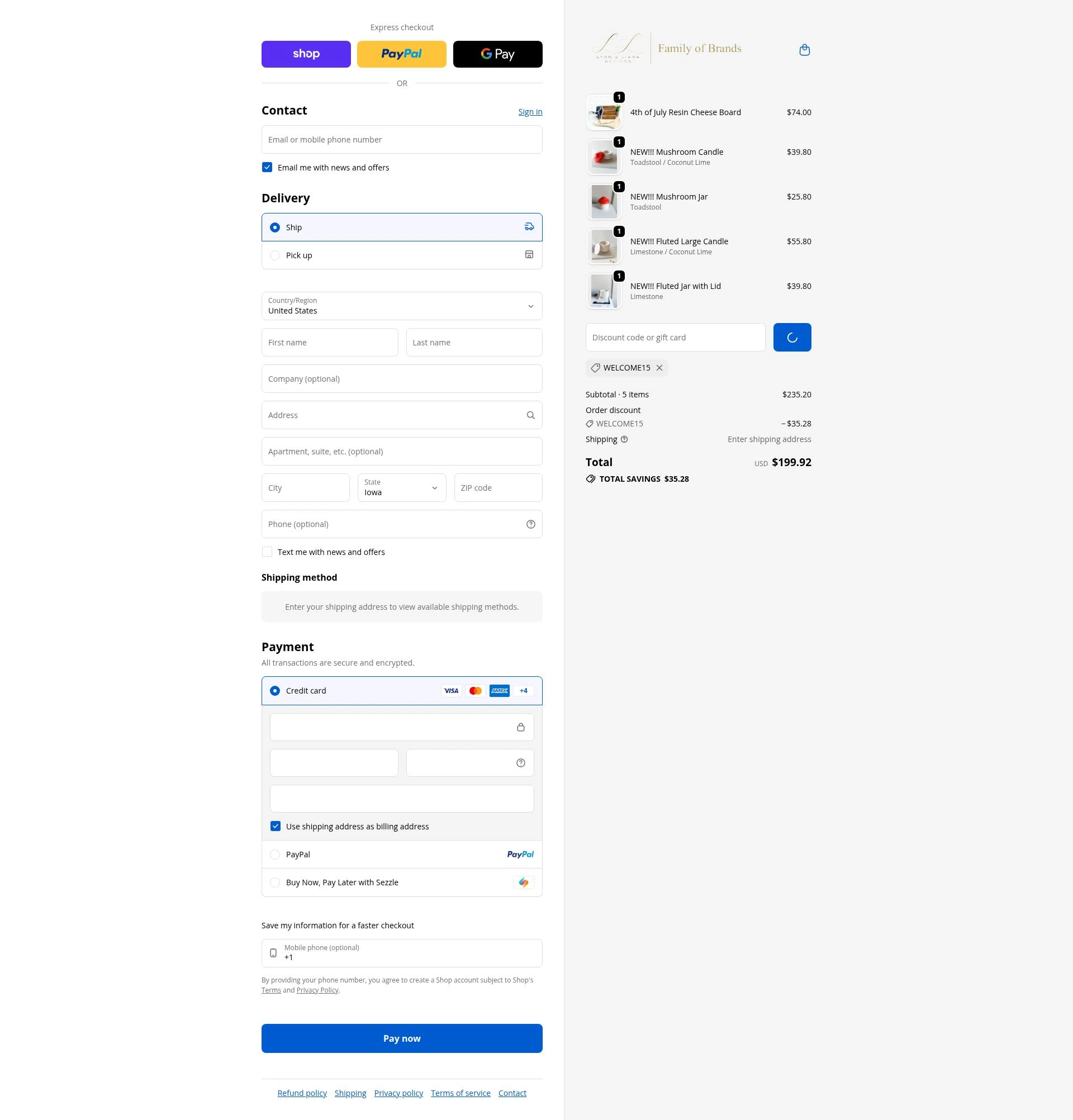Check Text me with news and offers
The image size is (1073, 1120).
pos(267,552)
